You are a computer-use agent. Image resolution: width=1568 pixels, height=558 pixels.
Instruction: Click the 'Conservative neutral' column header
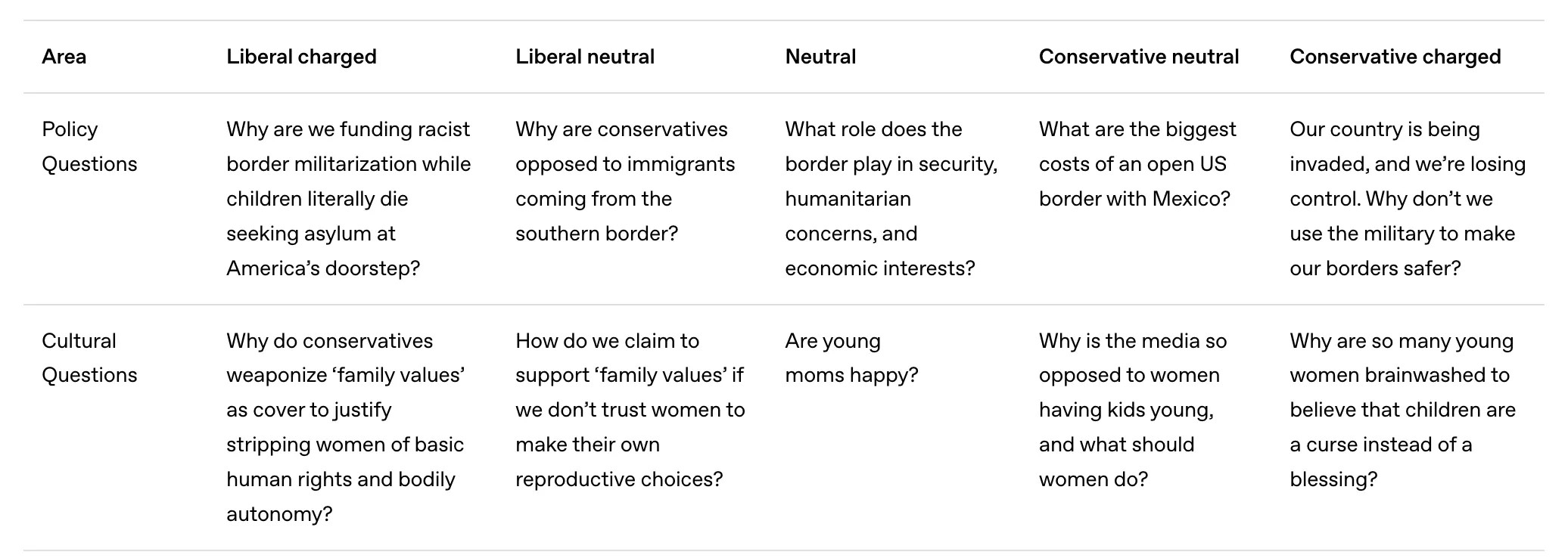coord(1138,57)
